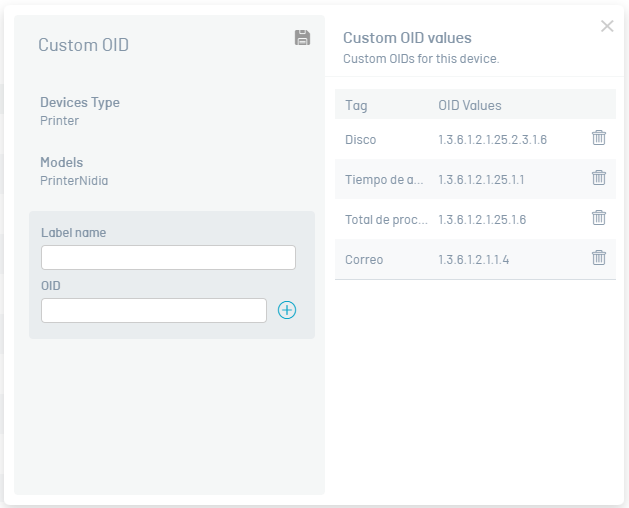Click the PrinterNidia model name
The image size is (629, 508).
pyautogui.click(x=74, y=181)
